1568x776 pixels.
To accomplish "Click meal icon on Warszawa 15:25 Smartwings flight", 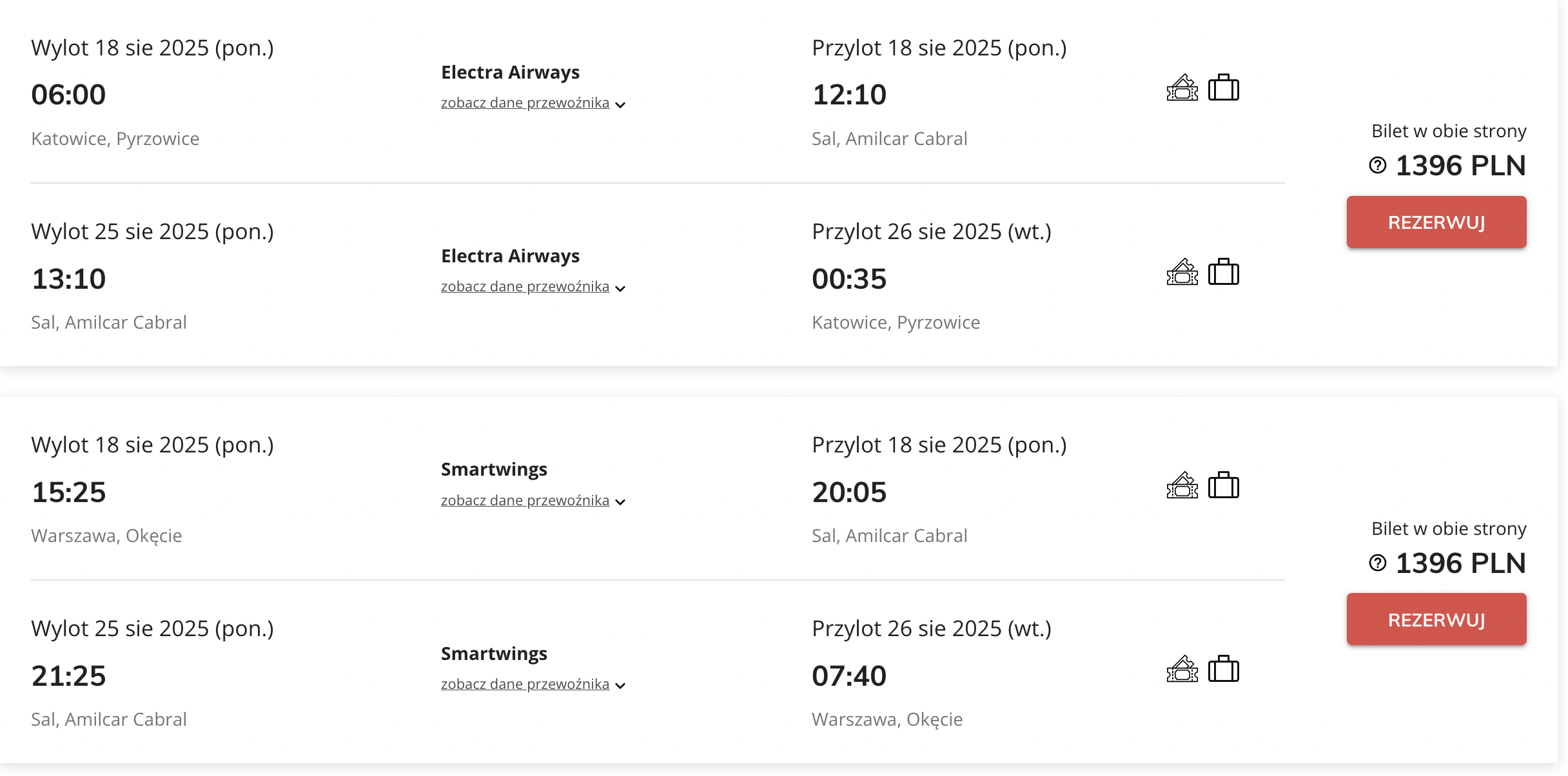I will click(x=1182, y=485).
